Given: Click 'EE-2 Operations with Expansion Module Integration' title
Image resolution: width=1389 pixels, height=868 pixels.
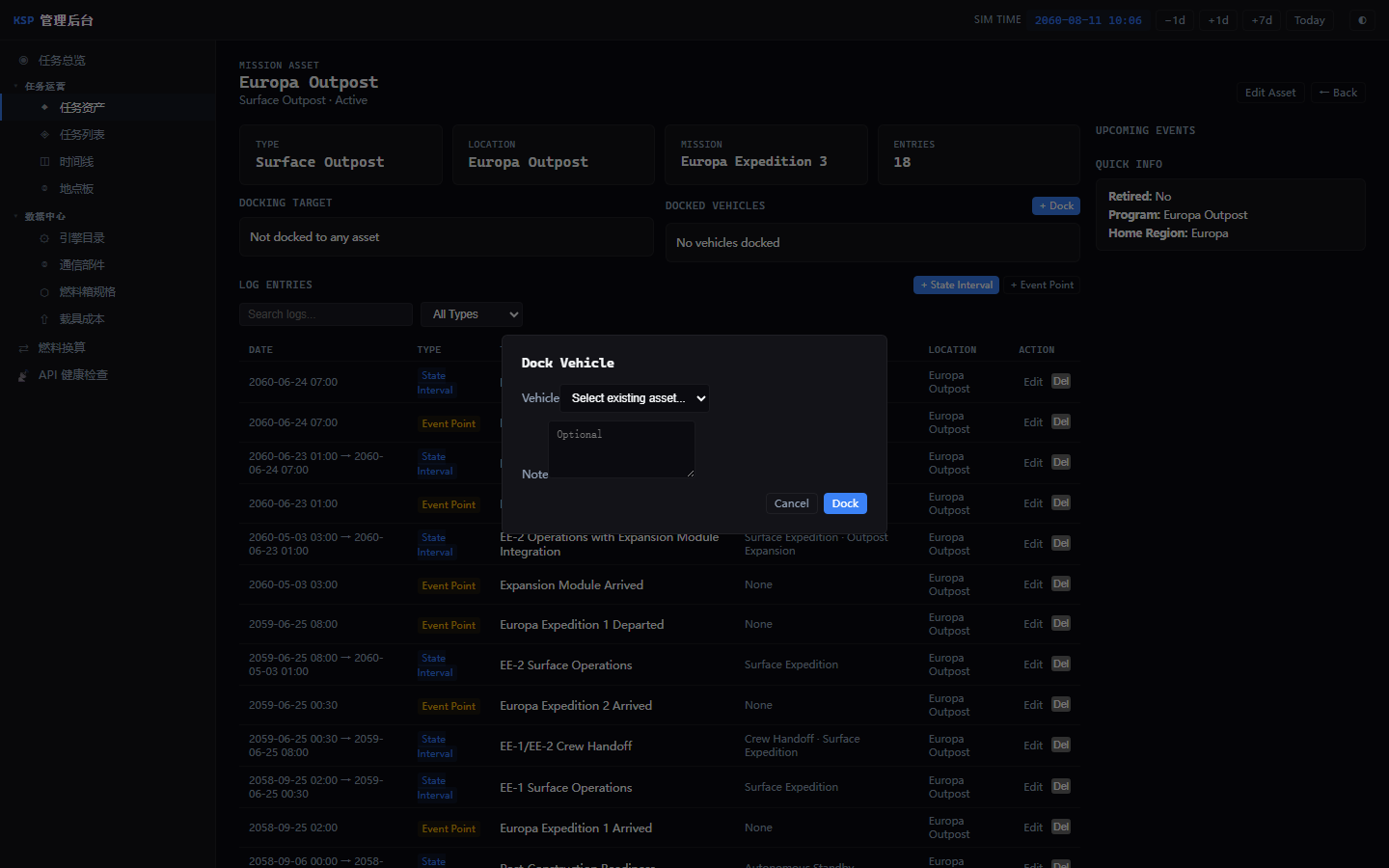Looking at the screenshot, I should (x=610, y=544).
